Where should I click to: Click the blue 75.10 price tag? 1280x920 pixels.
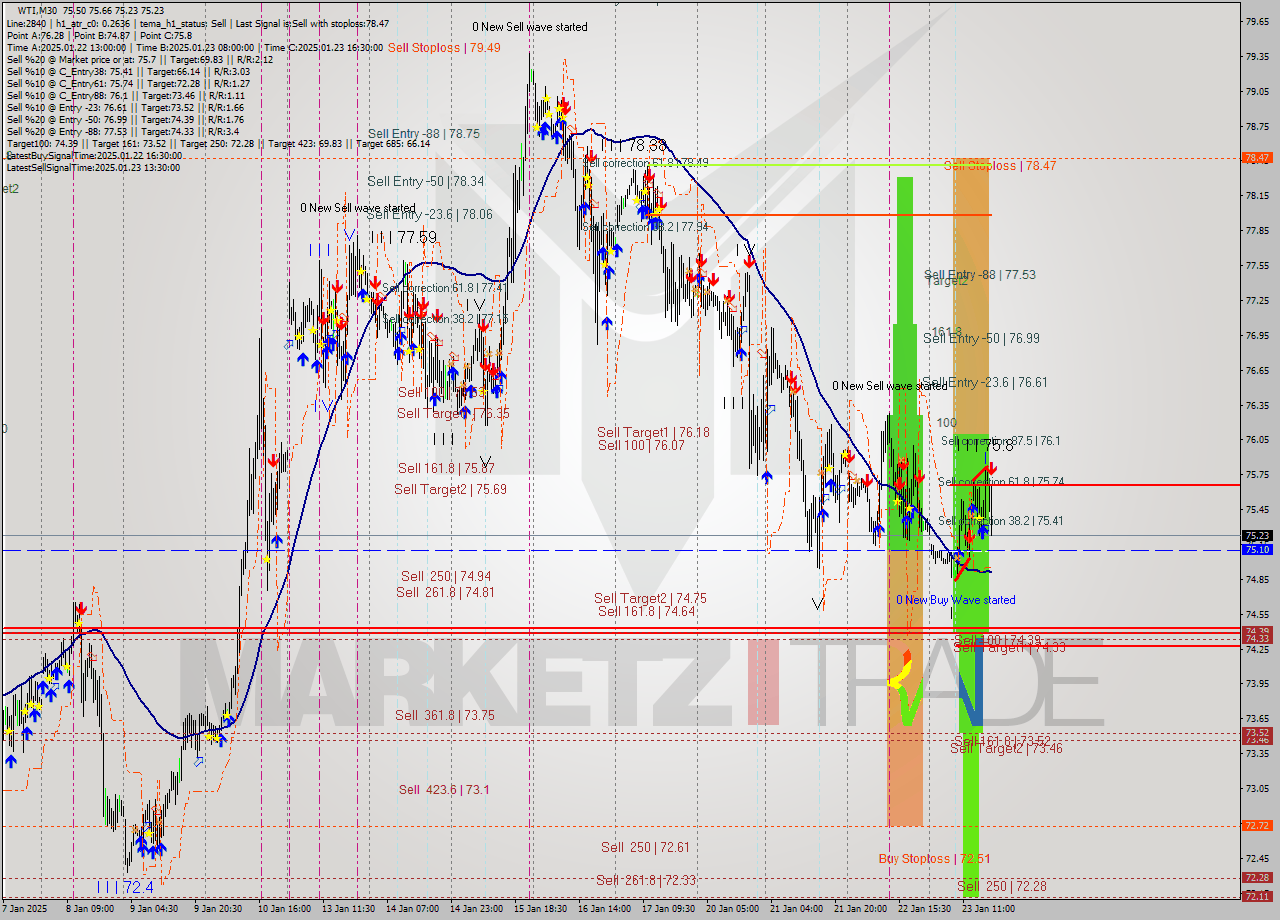[1256, 550]
